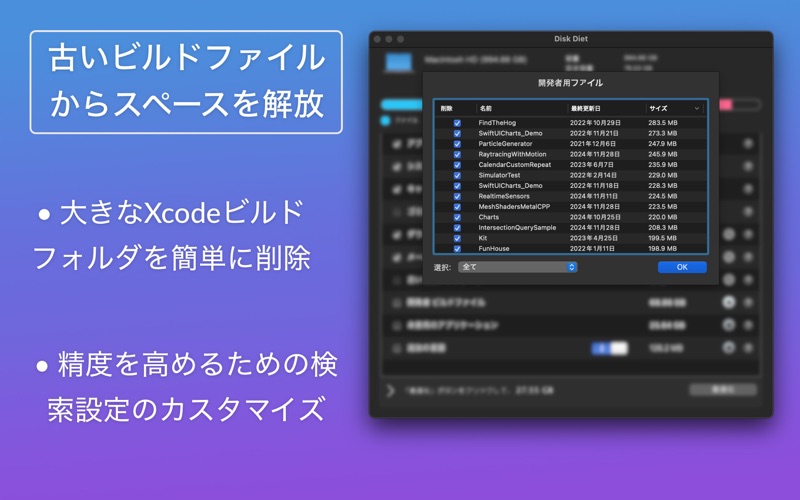Click the date 2021年12月6日
This screenshot has width=800, height=500.
(592, 144)
